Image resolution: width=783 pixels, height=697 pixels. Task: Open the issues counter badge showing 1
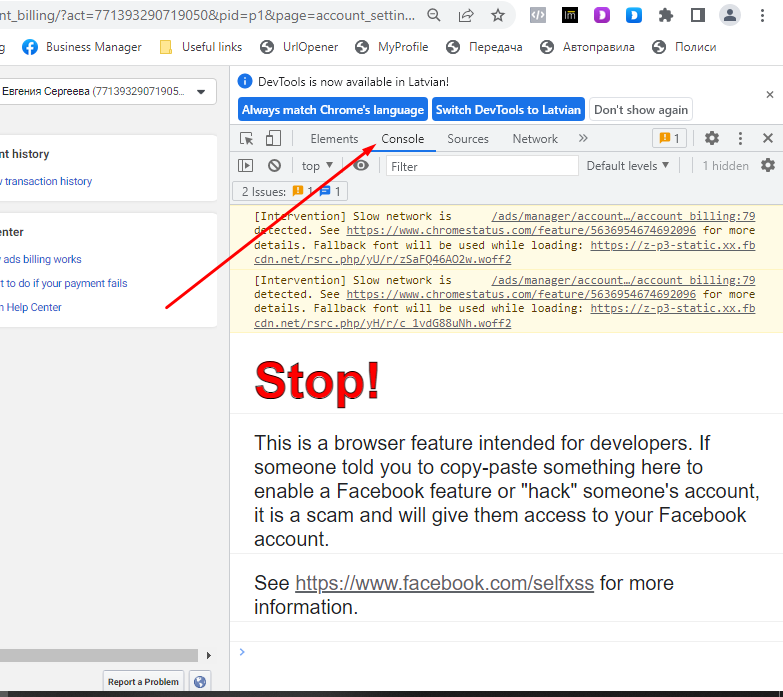tap(669, 138)
